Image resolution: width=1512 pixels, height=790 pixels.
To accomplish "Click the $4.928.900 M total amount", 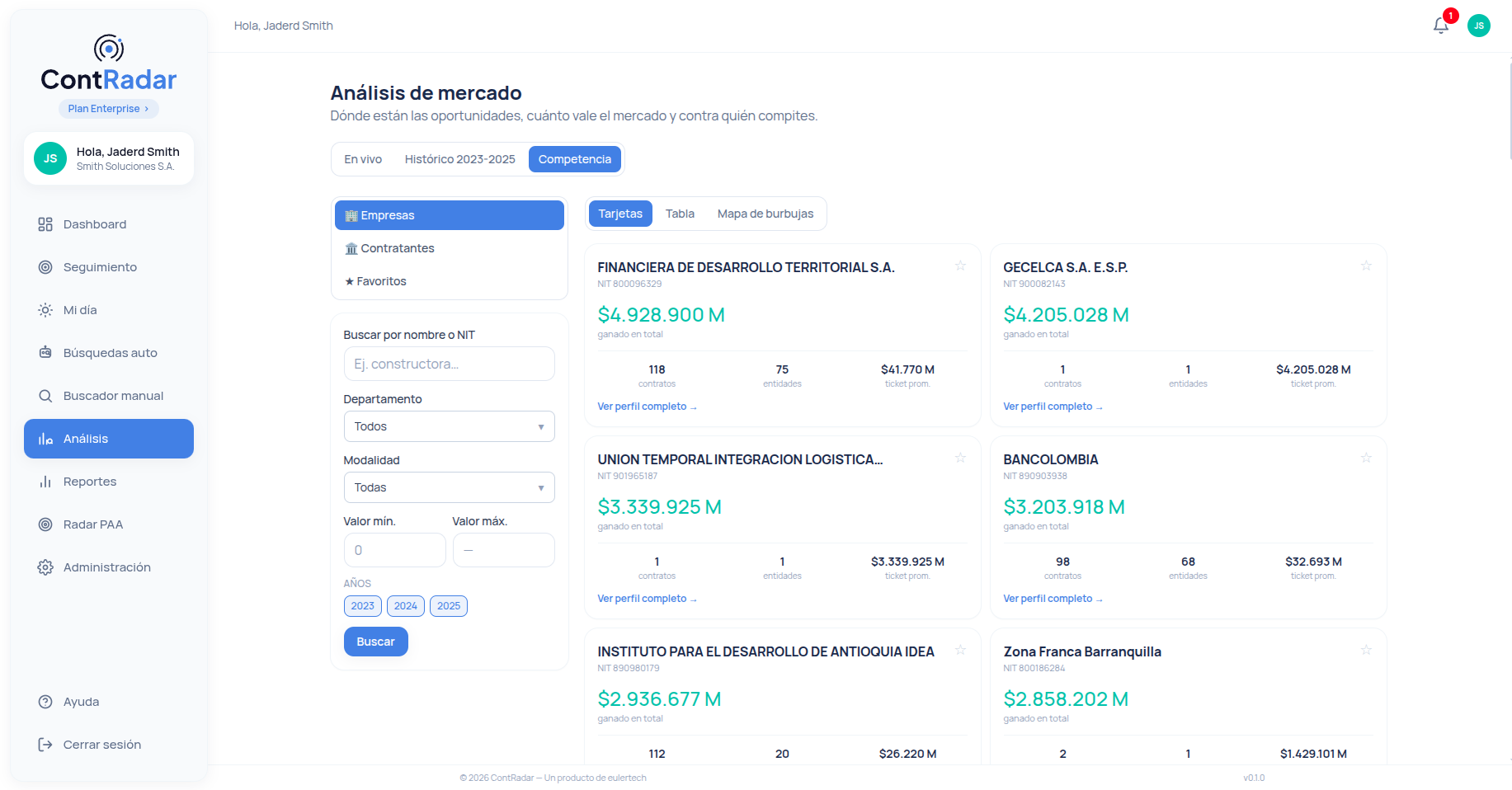I will coord(662,315).
